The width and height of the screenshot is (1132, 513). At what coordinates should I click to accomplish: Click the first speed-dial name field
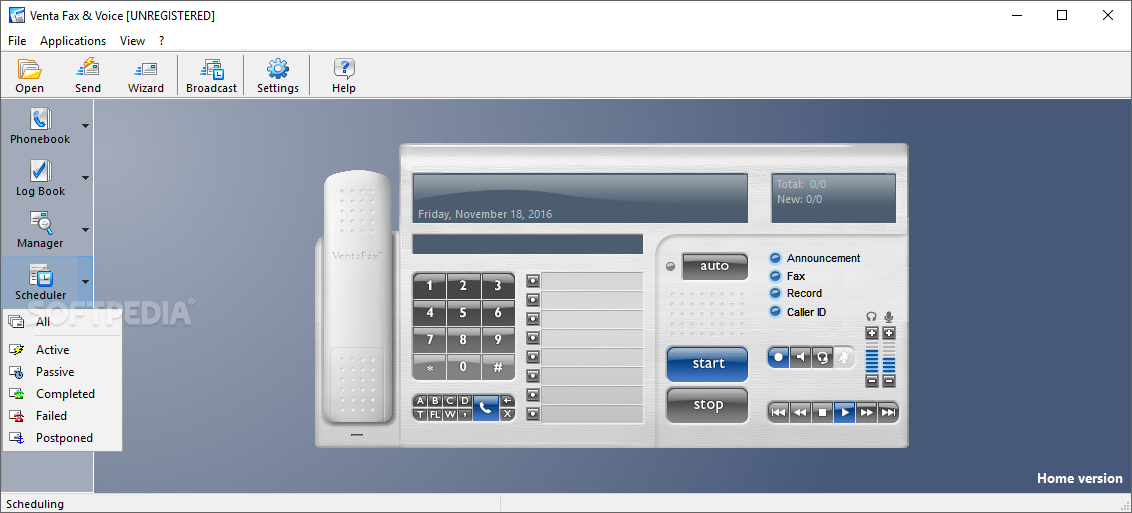[x=592, y=281]
